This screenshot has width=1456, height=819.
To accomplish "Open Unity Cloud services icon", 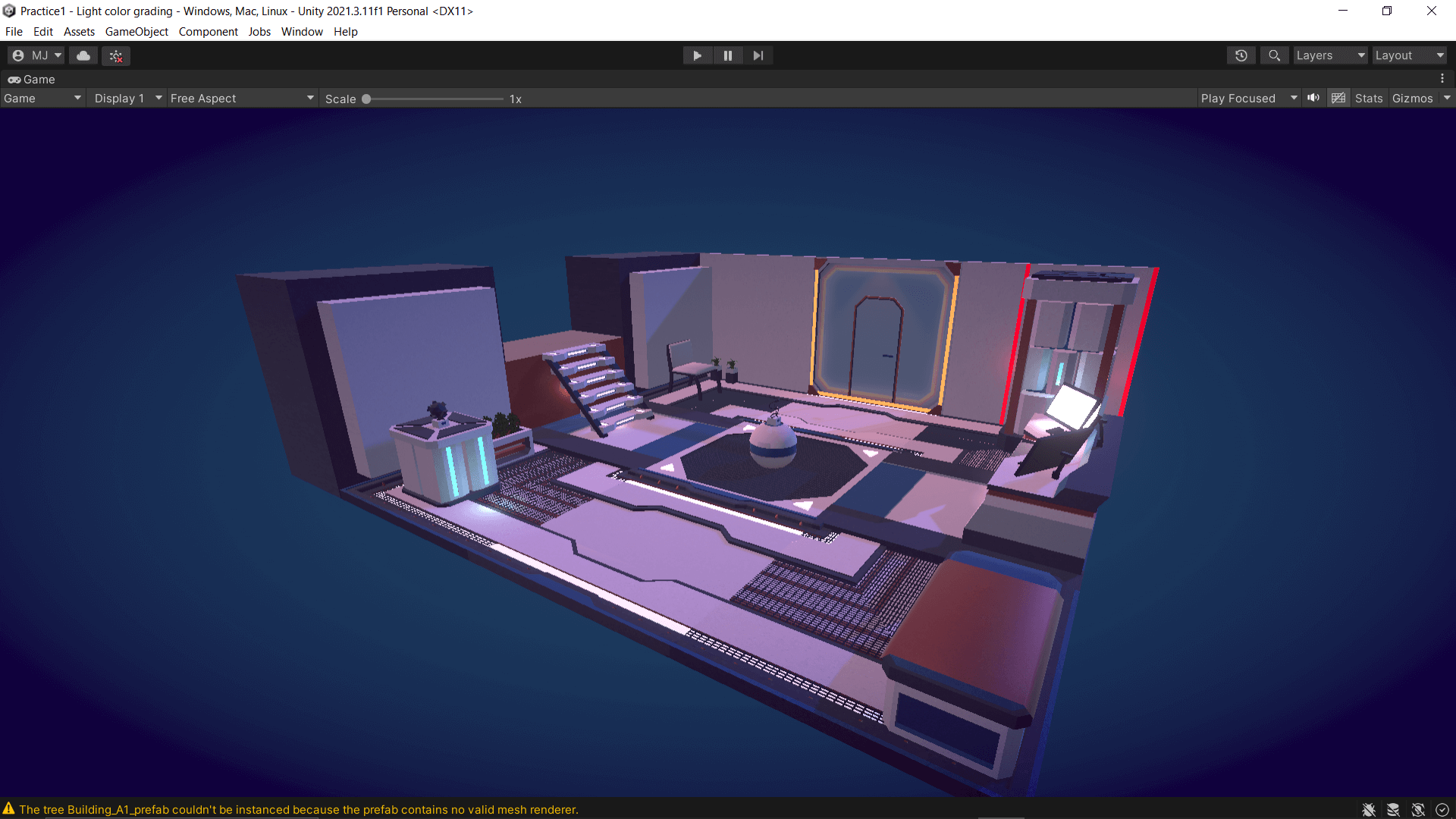I will coord(83,55).
